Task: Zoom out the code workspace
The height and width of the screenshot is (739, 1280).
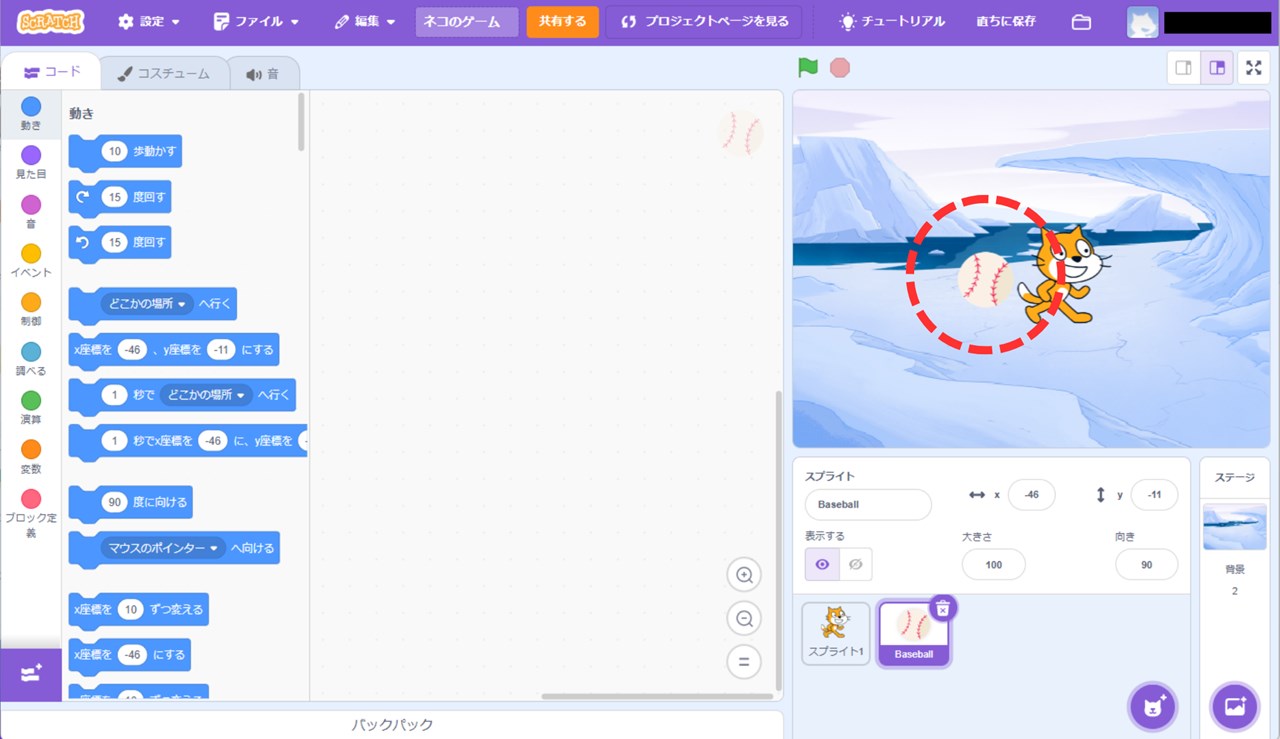Action: pos(744,619)
